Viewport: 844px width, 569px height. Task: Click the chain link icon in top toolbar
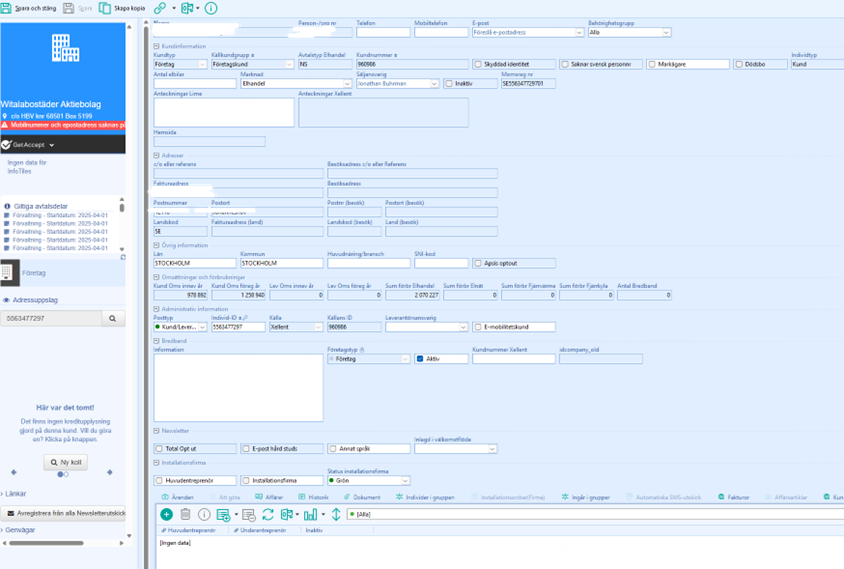pyautogui.click(x=160, y=8)
